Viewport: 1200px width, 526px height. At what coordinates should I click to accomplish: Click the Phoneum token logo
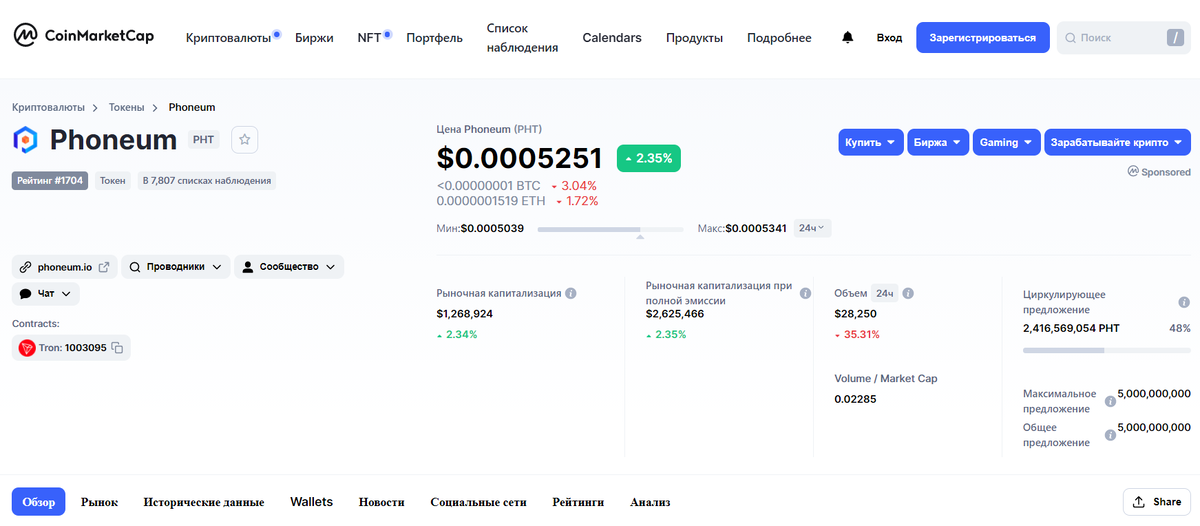tap(26, 140)
